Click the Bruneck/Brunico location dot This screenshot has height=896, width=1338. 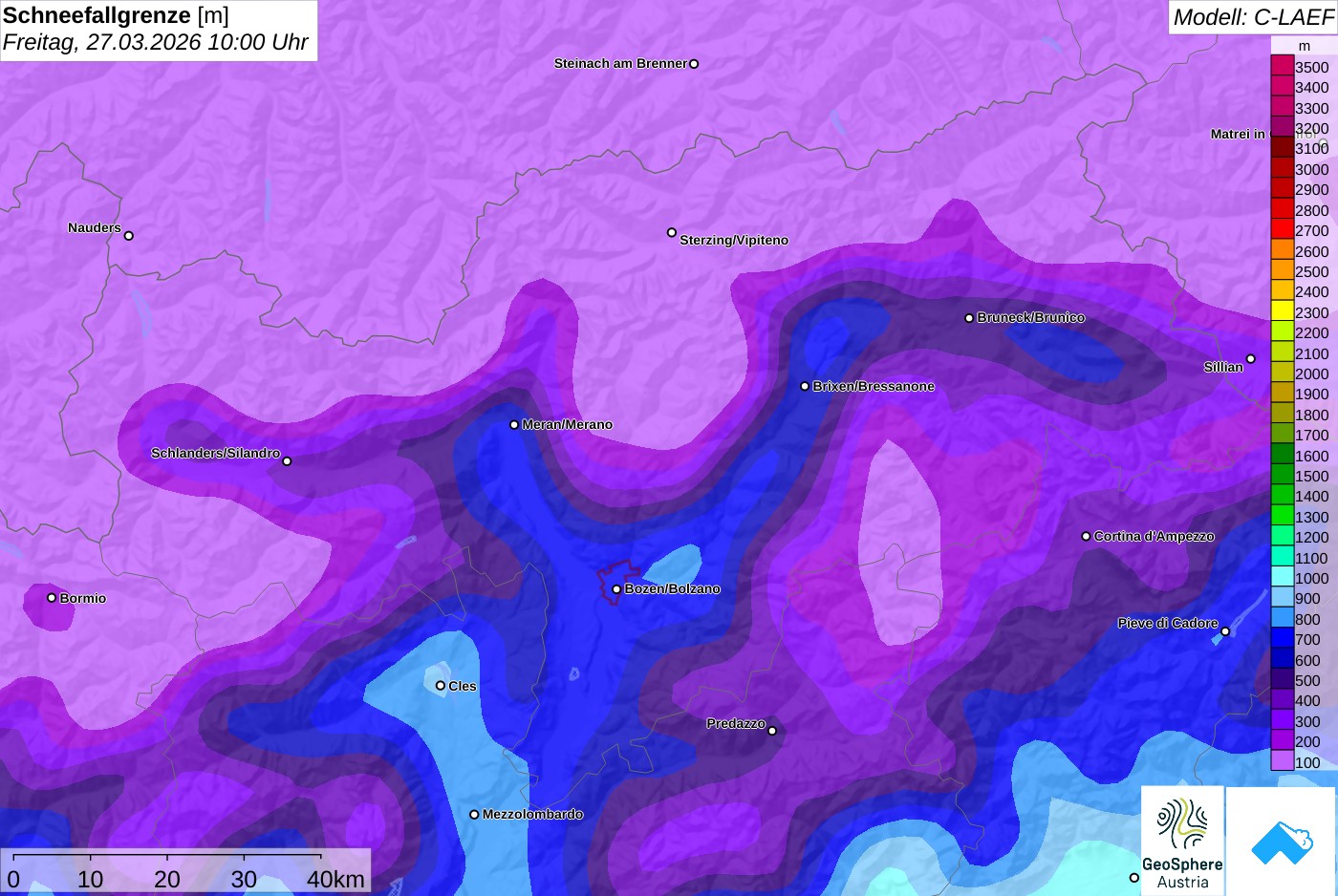969,318
